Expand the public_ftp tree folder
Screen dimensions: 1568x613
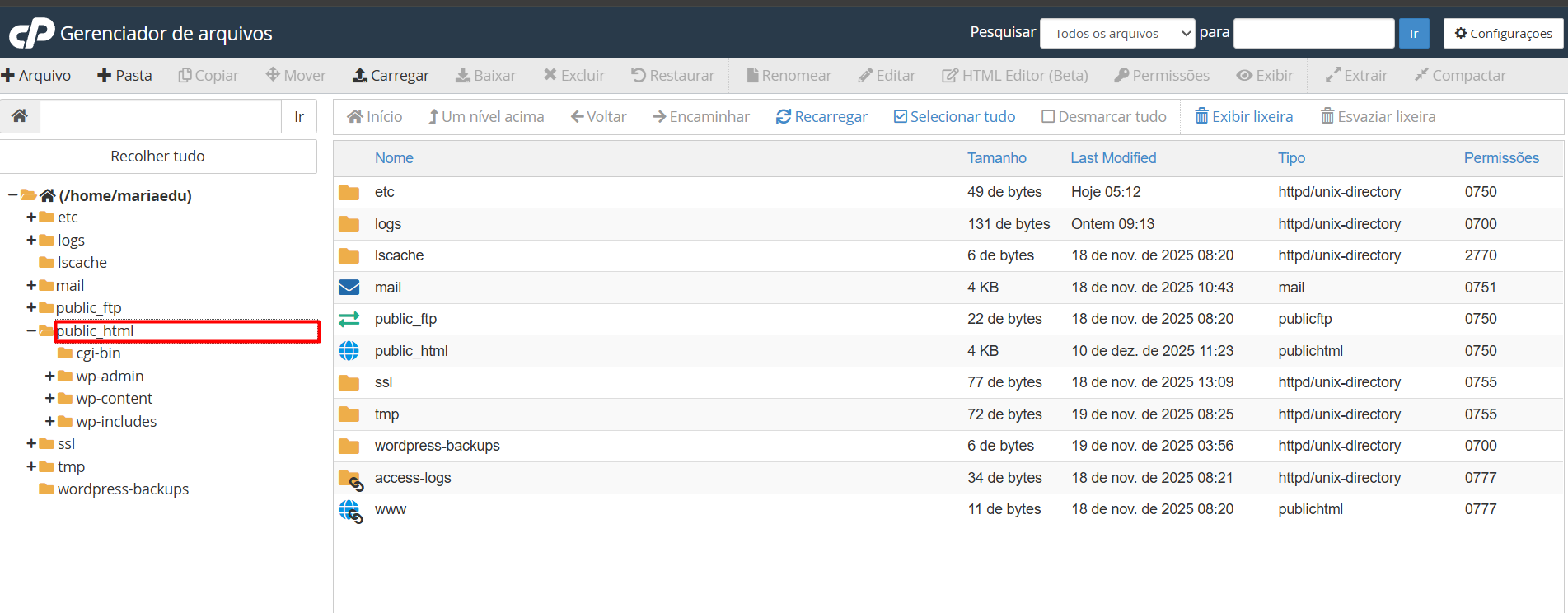click(31, 307)
